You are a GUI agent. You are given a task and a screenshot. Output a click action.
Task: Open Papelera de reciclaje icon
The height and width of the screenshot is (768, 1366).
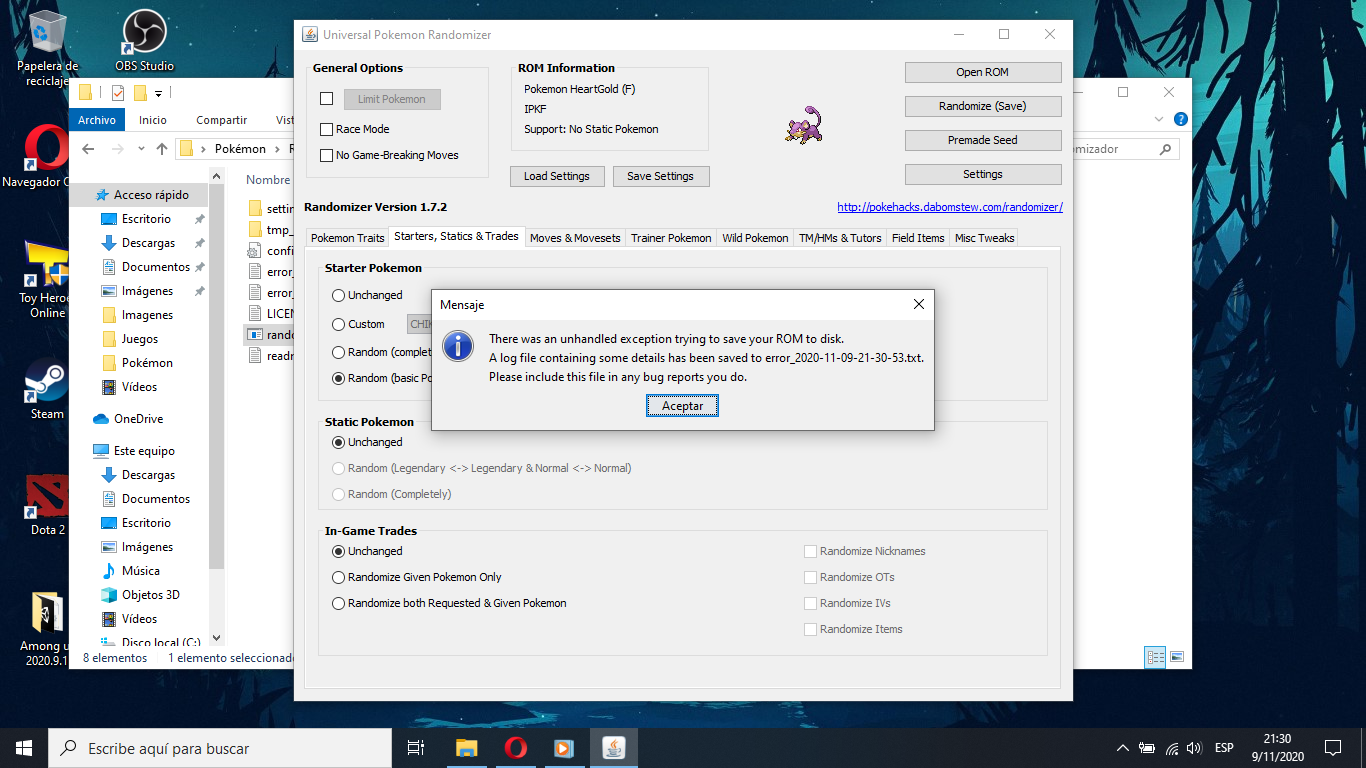click(47, 34)
